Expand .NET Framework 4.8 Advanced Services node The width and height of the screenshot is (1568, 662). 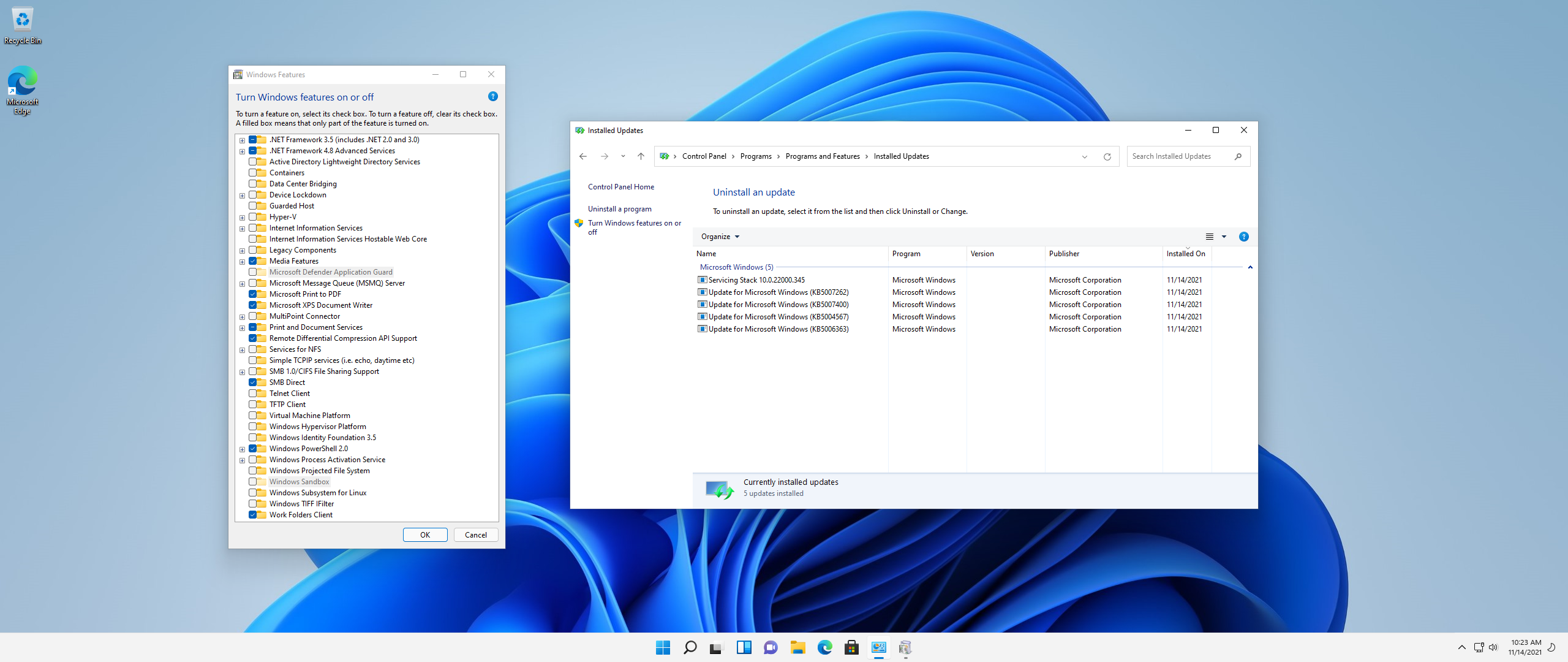coord(242,151)
